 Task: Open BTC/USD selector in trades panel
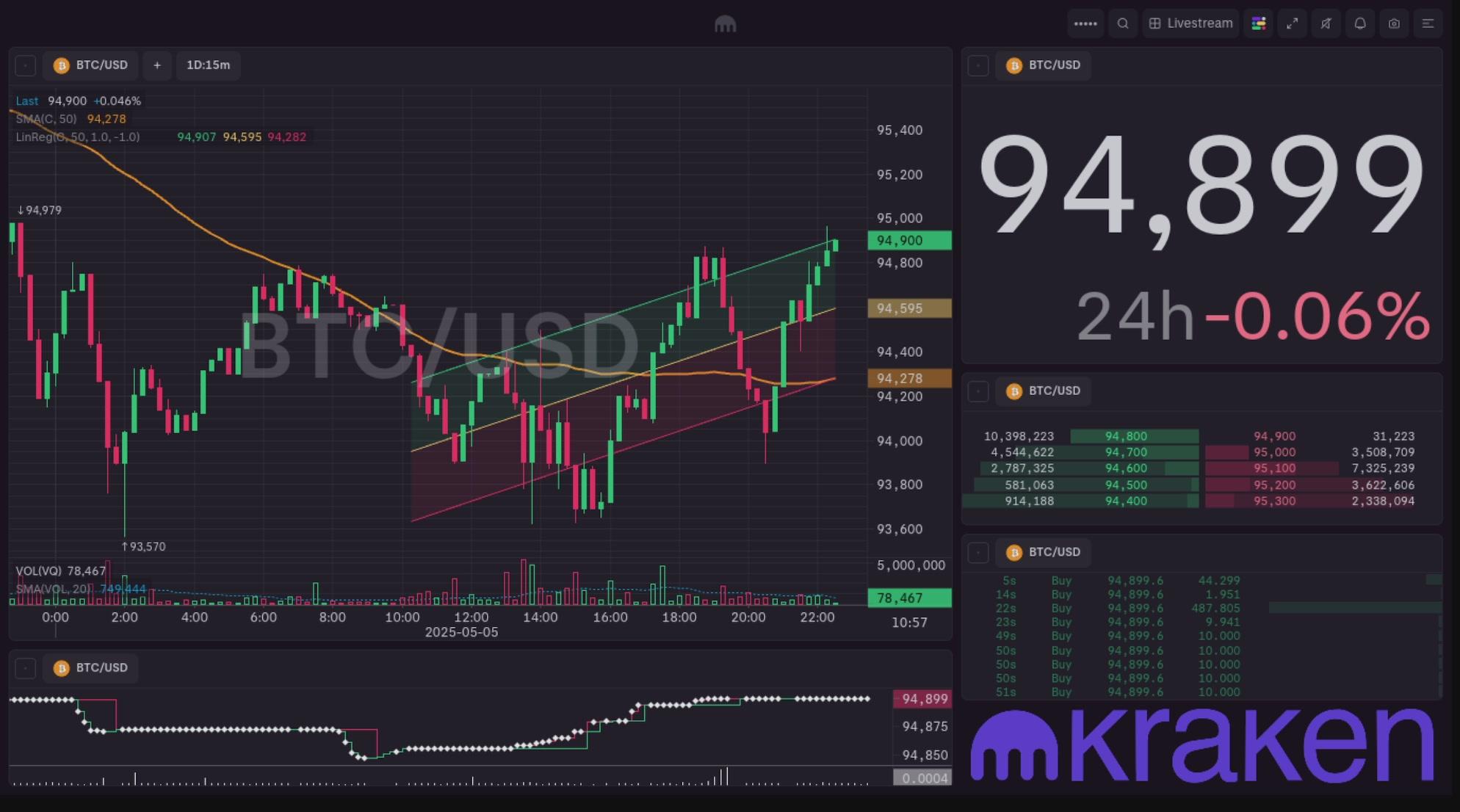click(1044, 552)
